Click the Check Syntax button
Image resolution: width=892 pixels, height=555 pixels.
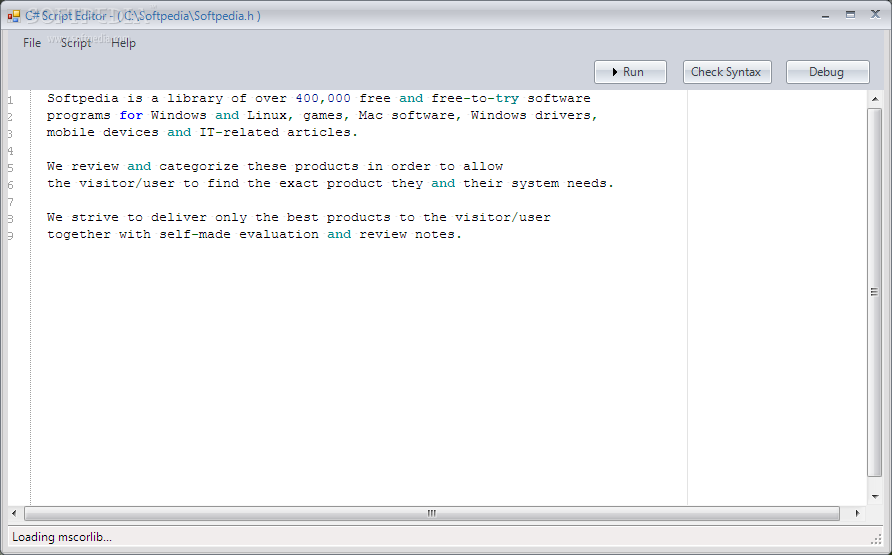(x=727, y=72)
